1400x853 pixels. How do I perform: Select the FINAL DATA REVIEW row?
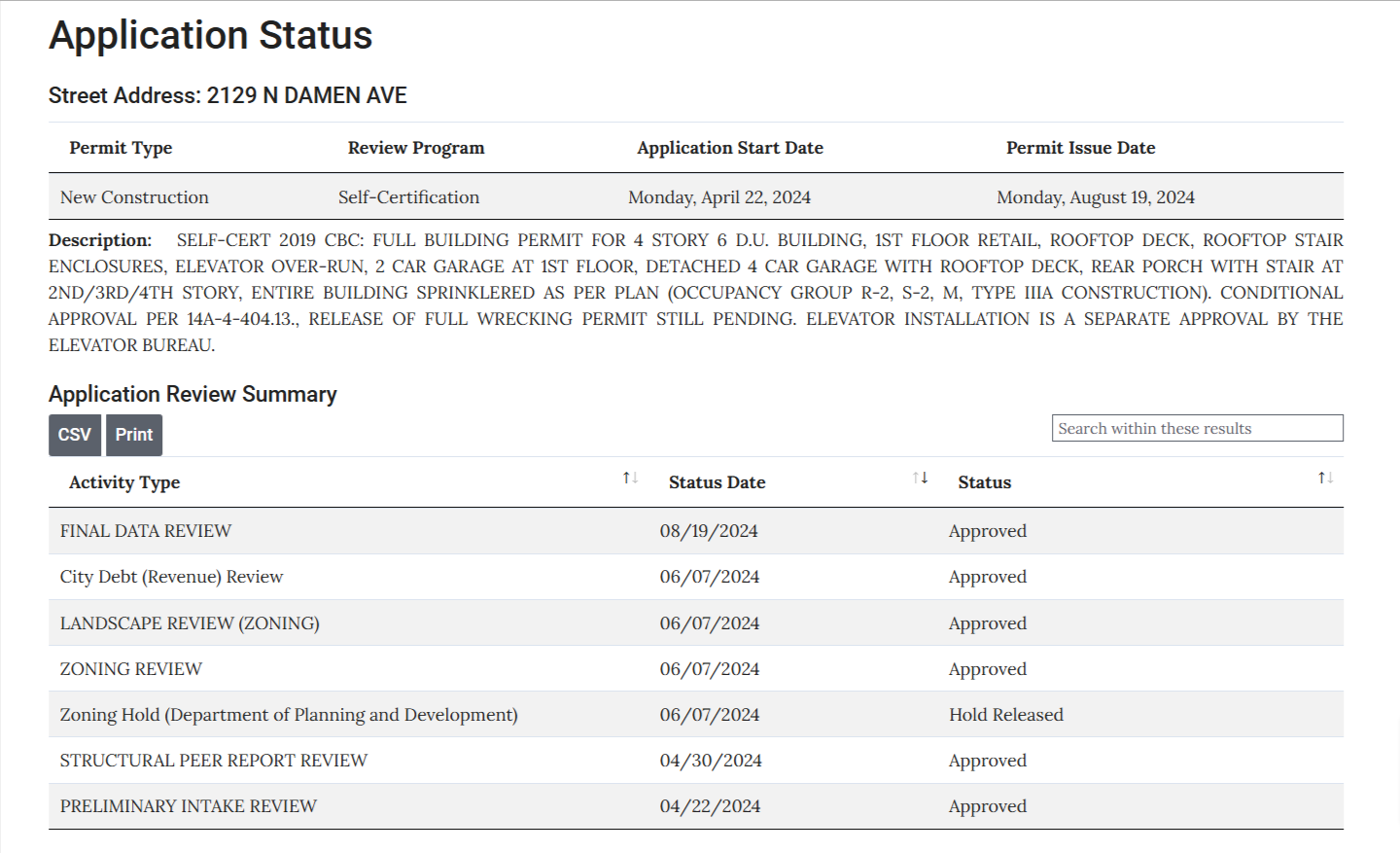[696, 531]
